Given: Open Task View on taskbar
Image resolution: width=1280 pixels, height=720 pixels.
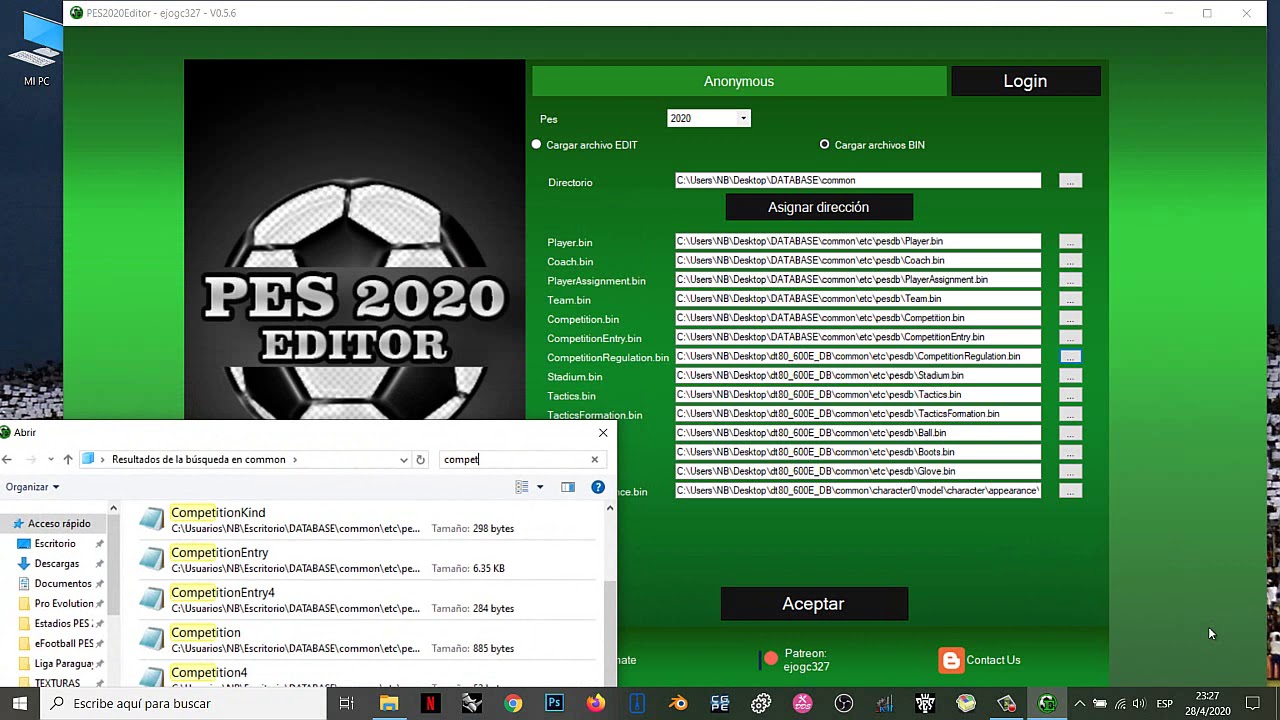Looking at the screenshot, I should (x=346, y=703).
